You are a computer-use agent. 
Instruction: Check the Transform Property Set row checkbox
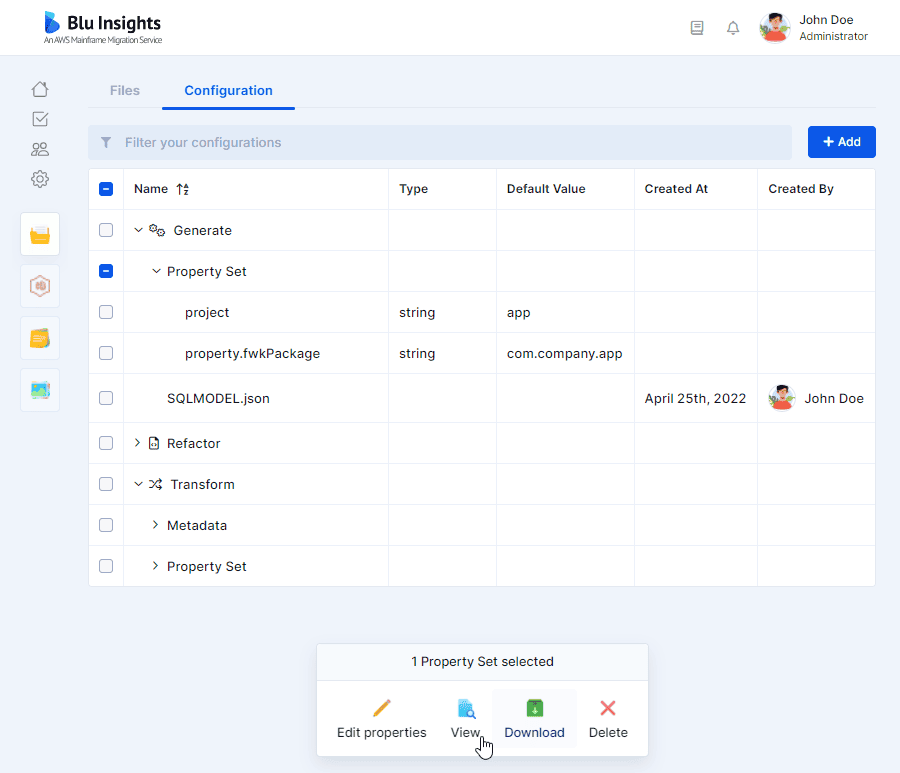[x=106, y=566]
